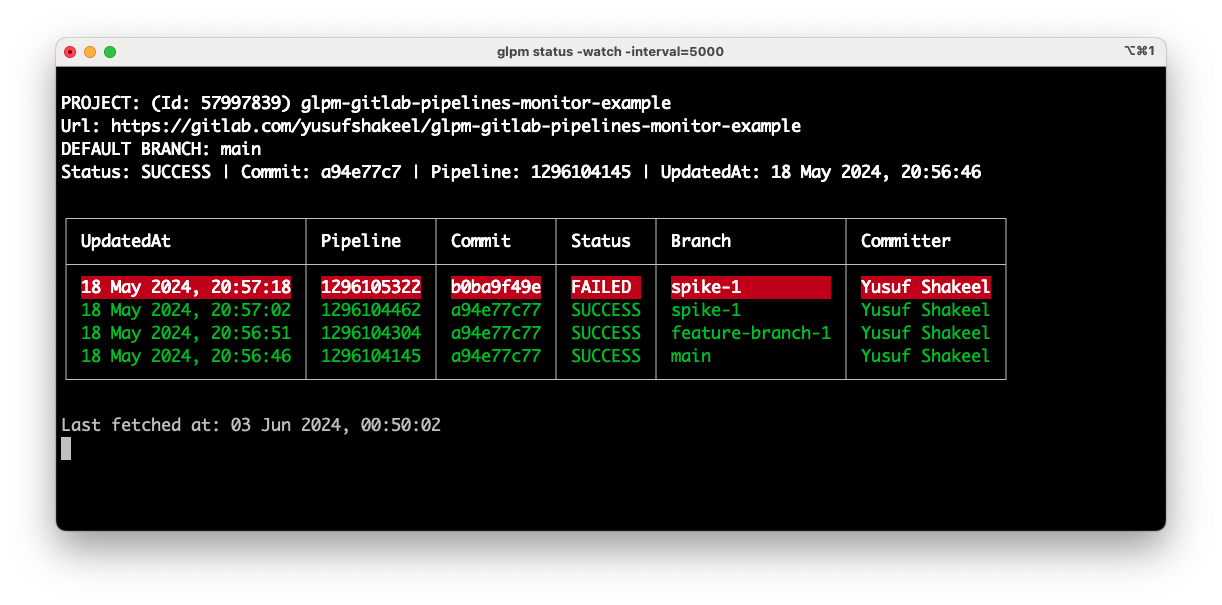Click the window title glpm status -watch
Screen dimensions: 1222x605
pos(610,51)
